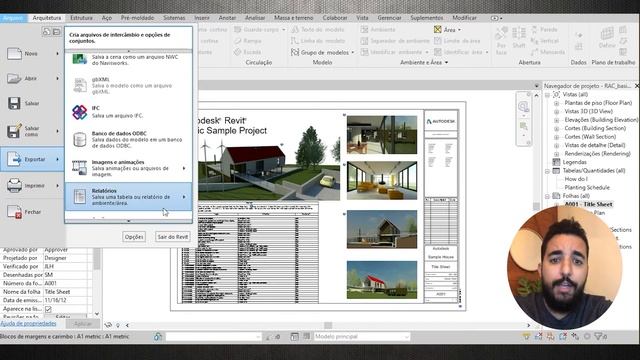
Task: Select the Relatórios export icon
Action: click(79, 196)
